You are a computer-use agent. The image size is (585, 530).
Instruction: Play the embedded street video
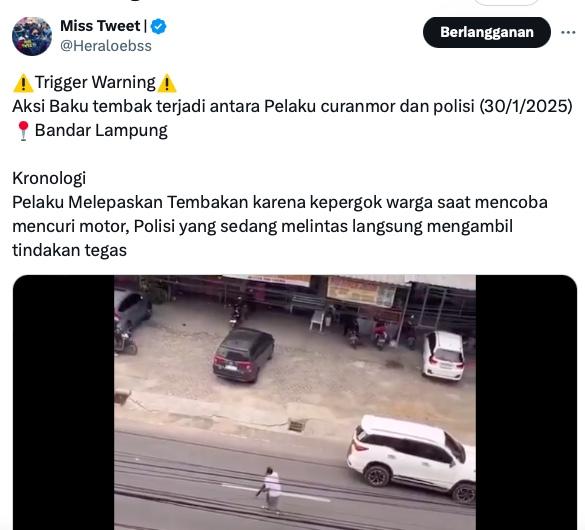tap(295, 402)
